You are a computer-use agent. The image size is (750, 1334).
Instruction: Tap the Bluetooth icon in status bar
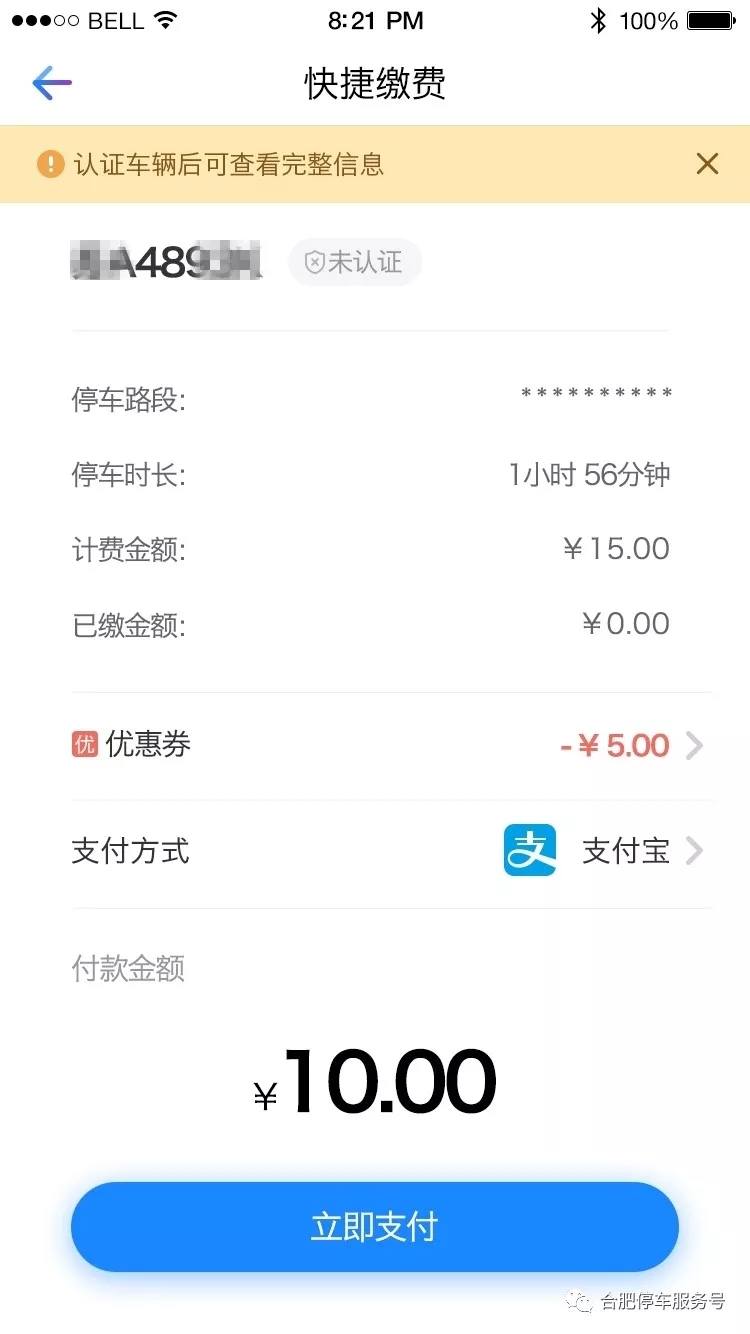[598, 21]
